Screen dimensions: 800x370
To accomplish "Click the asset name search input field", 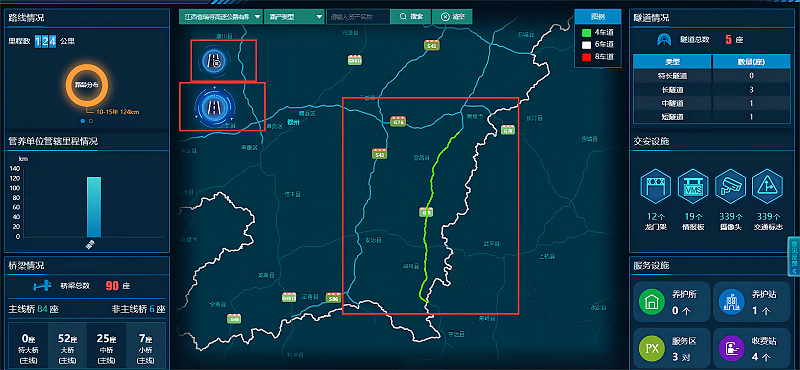I will [x=358, y=16].
